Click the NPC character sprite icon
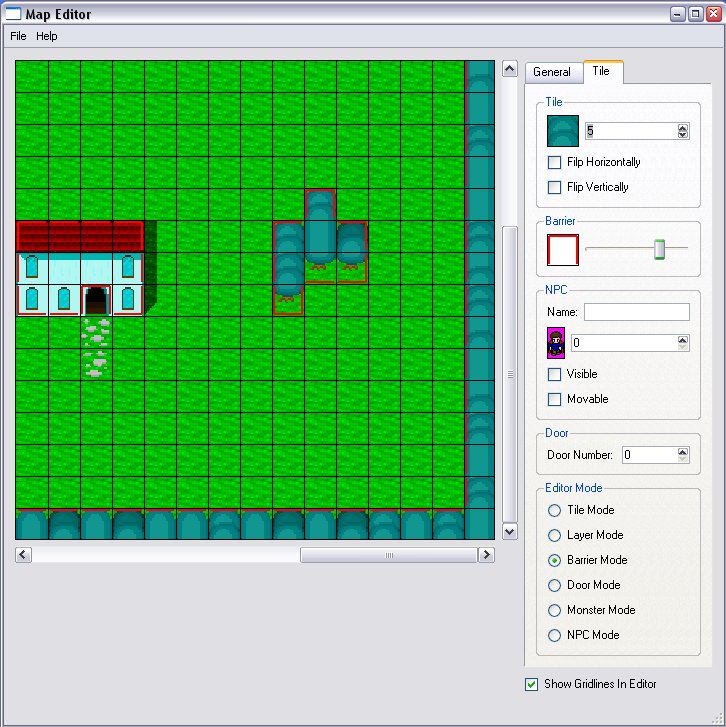 556,342
